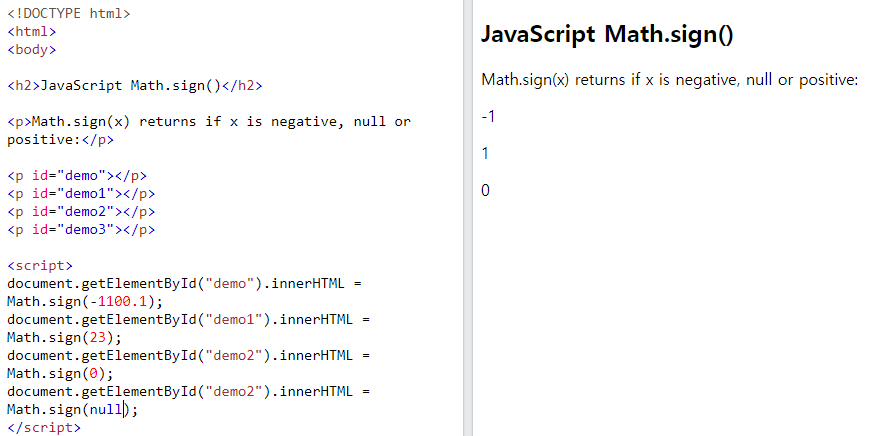872x436 pixels.
Task: Click the Math.sign(-1100.1); code line
Action: [x=85, y=301]
